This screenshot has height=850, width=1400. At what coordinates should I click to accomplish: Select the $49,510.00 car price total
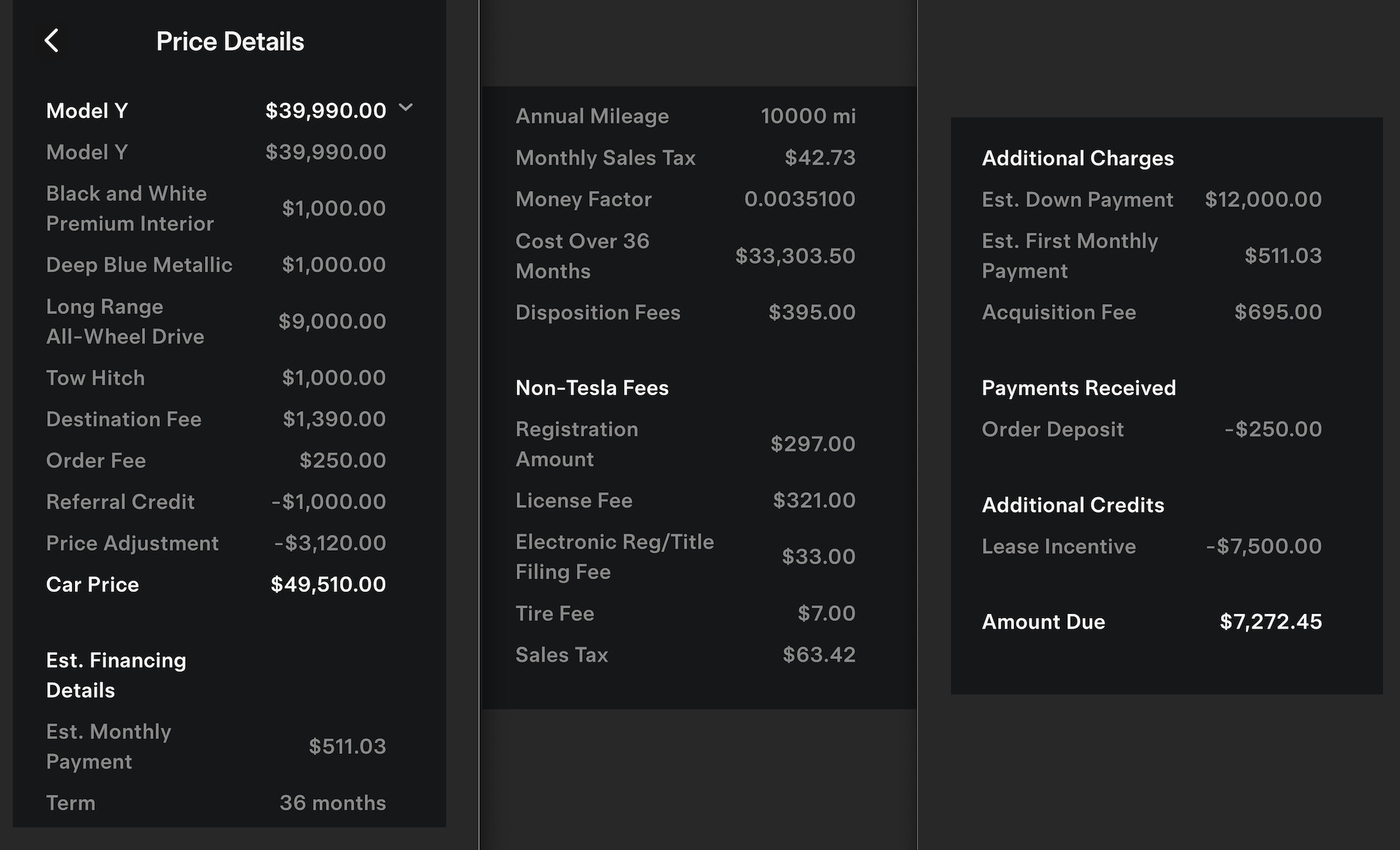328,584
